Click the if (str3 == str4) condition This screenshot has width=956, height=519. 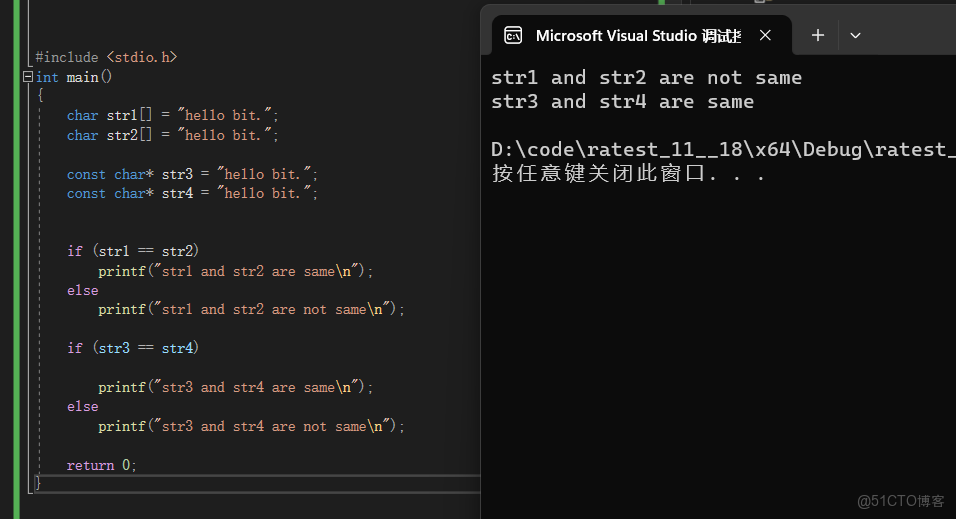pos(133,348)
